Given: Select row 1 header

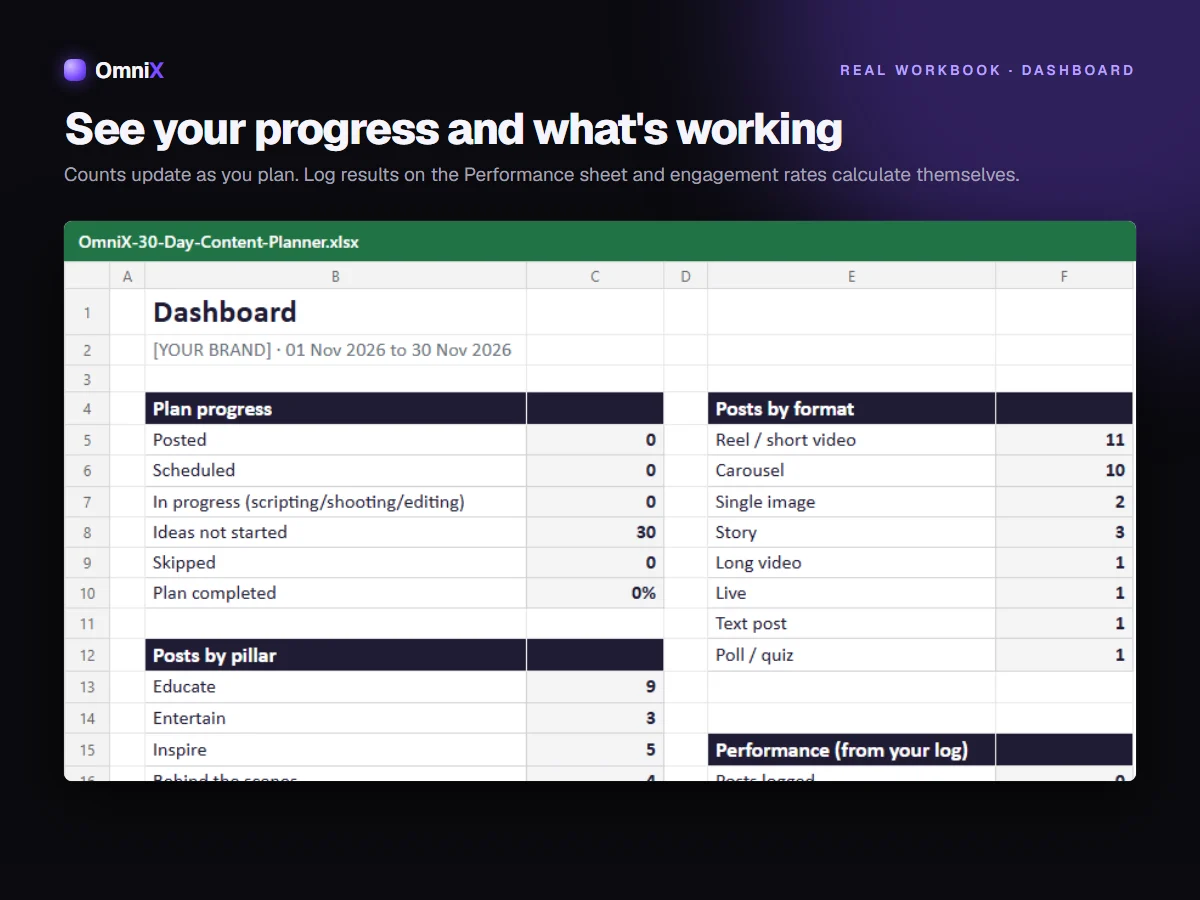Looking at the screenshot, I should click(x=87, y=312).
